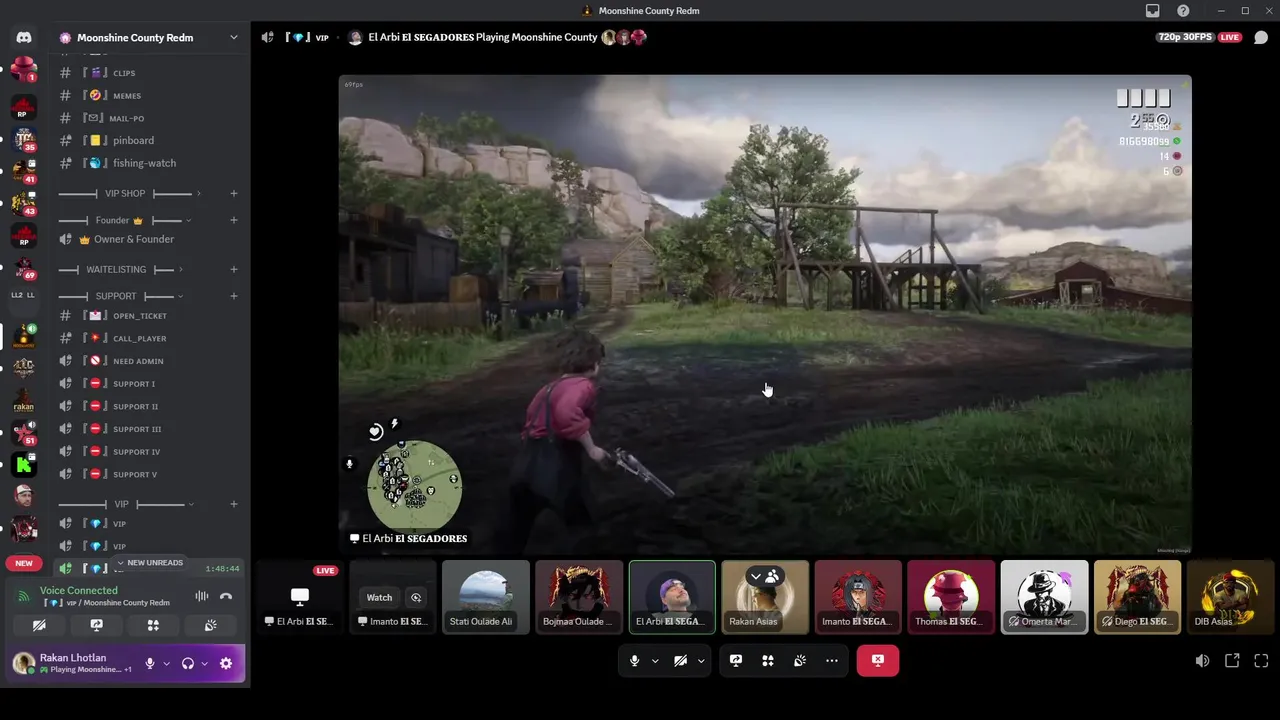Open the Help question mark icon

(1184, 11)
